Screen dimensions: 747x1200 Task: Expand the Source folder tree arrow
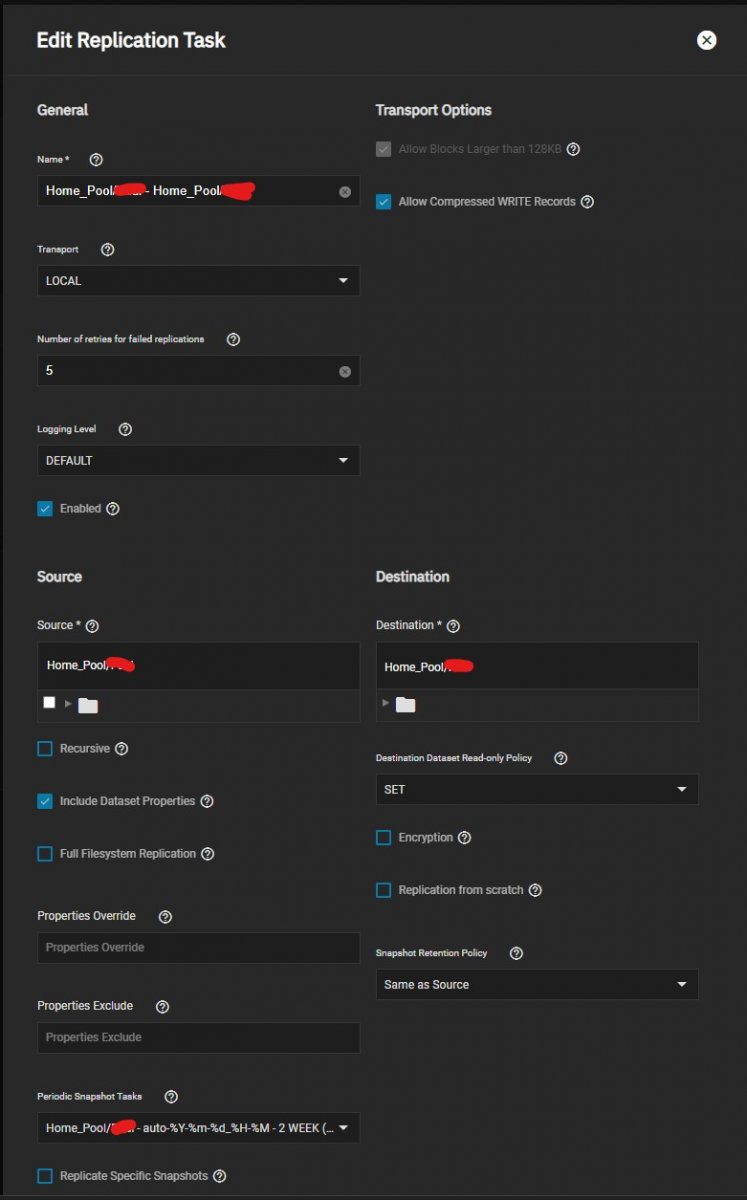[69, 704]
